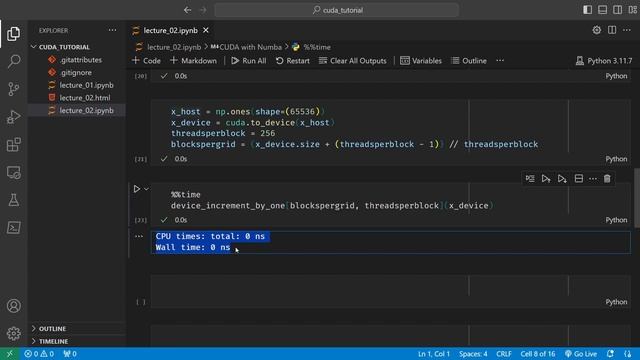Restart the notebook kernel

pos(293,61)
